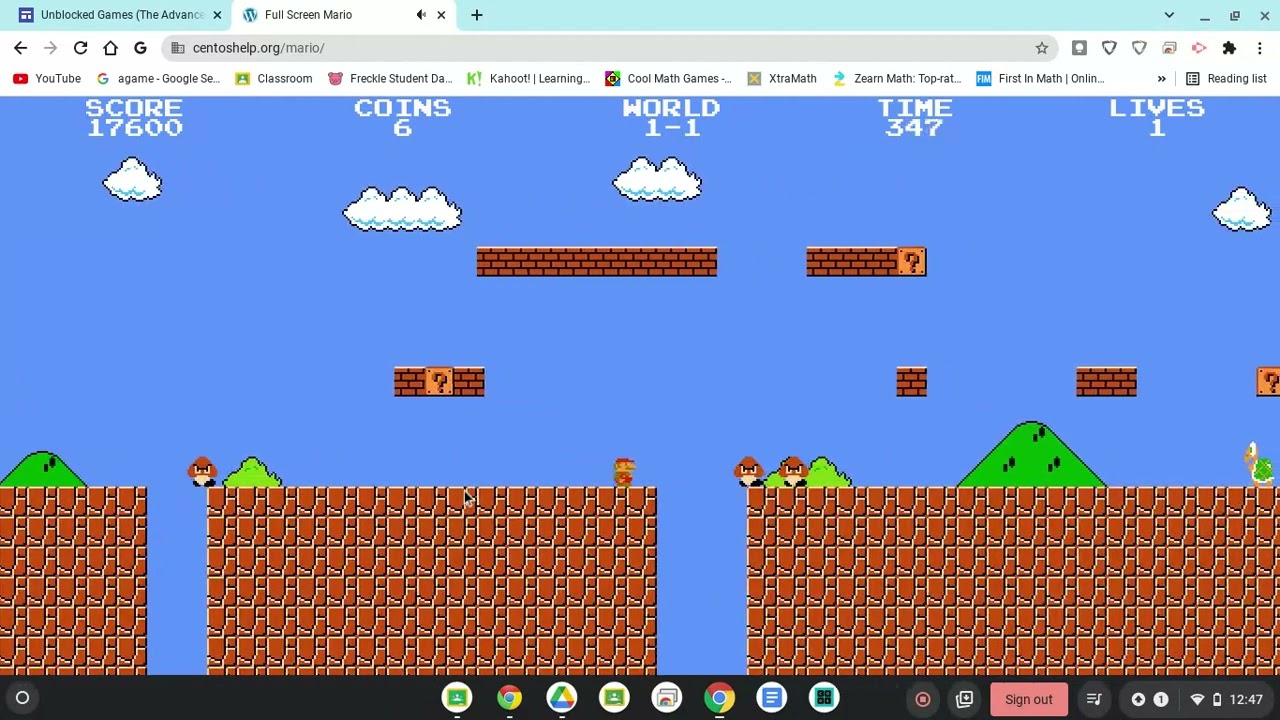Screen dimensions: 1280x720
Task: Mute the Full Screen Mario tab audio
Action: [421, 15]
